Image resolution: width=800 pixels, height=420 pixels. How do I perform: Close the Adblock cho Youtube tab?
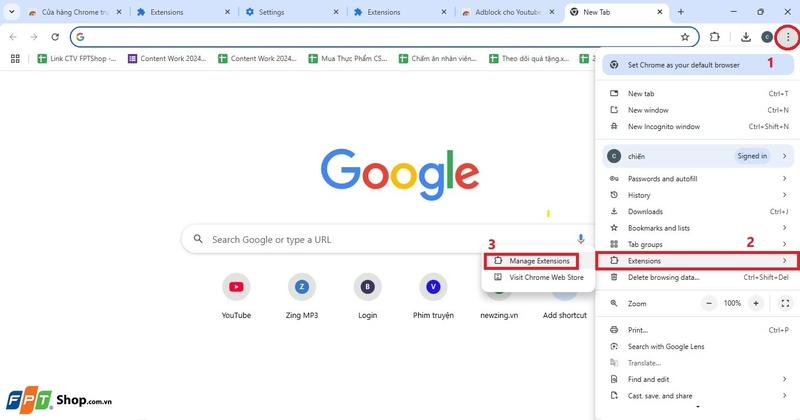(552, 12)
